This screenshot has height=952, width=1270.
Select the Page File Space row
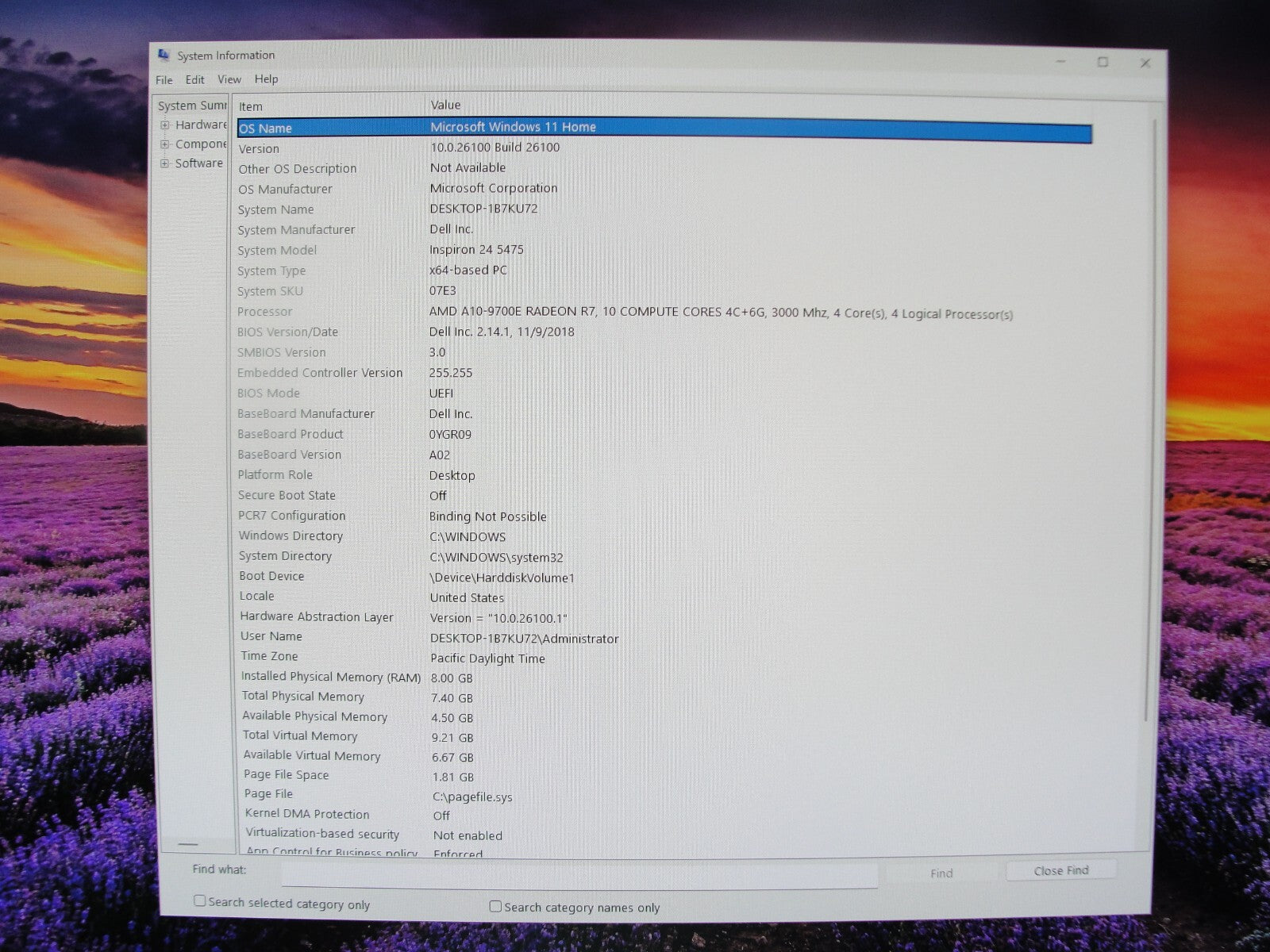[664, 776]
